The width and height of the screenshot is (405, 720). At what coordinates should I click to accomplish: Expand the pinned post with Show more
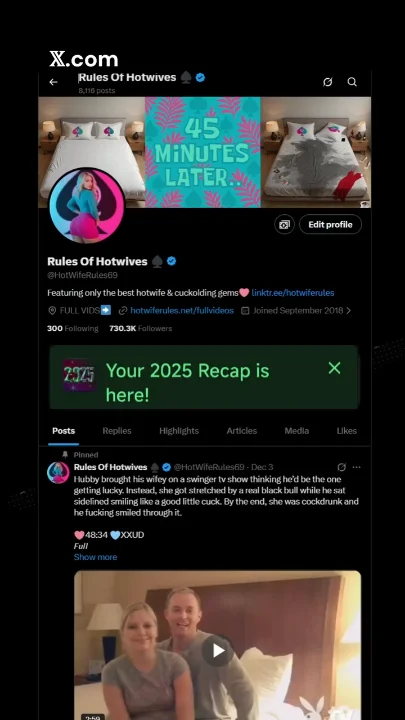pos(96,557)
